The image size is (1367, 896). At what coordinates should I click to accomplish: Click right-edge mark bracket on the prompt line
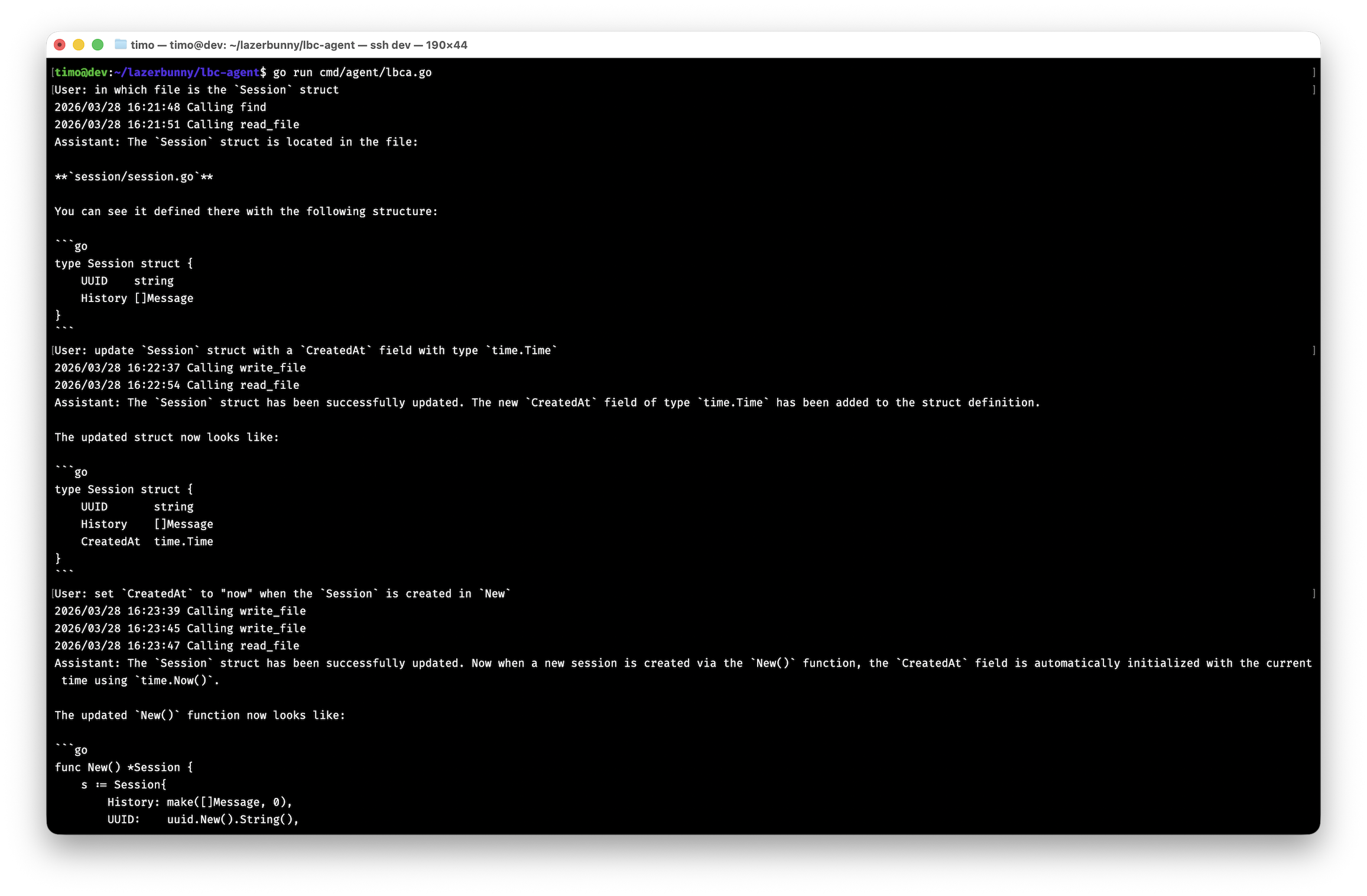click(1314, 72)
